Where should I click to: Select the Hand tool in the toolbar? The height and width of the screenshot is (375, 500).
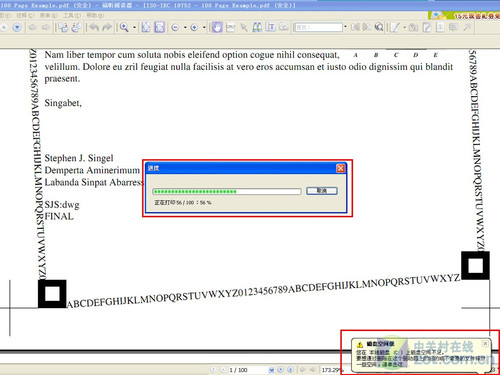(x=217, y=27)
